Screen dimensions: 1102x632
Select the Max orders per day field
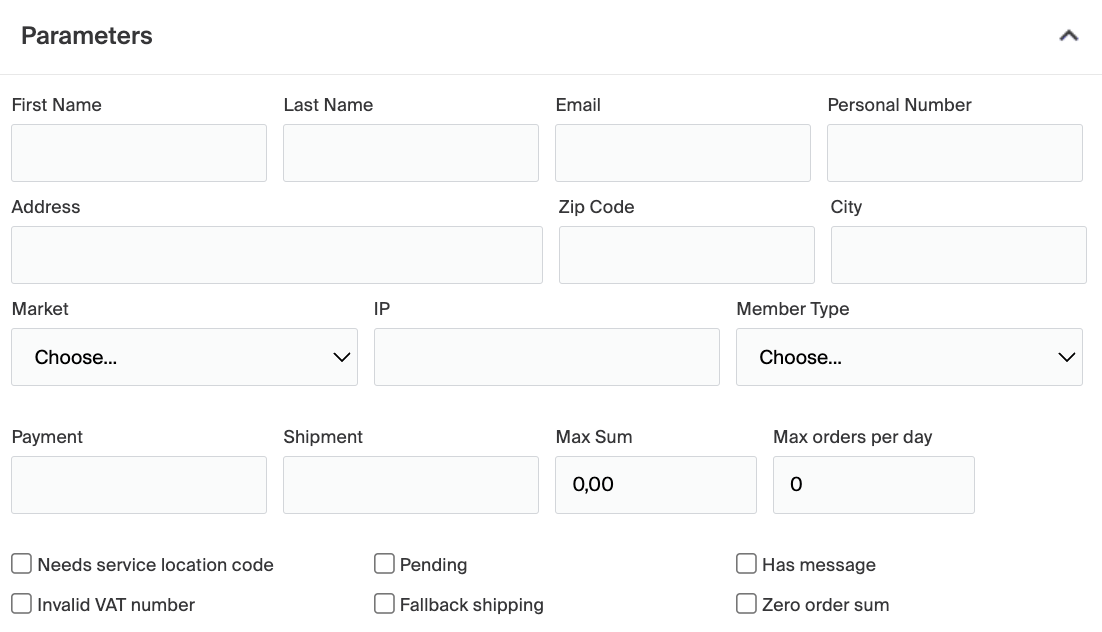click(x=874, y=485)
